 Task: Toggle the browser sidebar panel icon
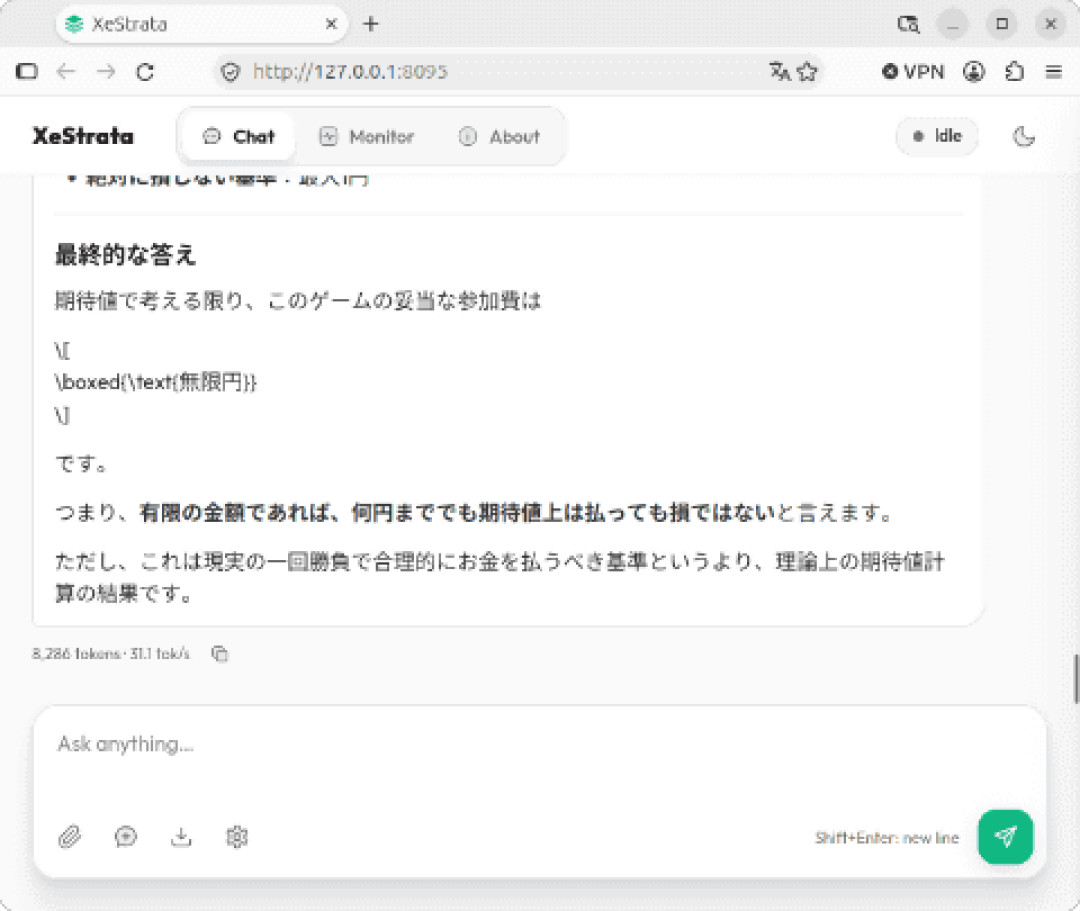click(x=27, y=72)
